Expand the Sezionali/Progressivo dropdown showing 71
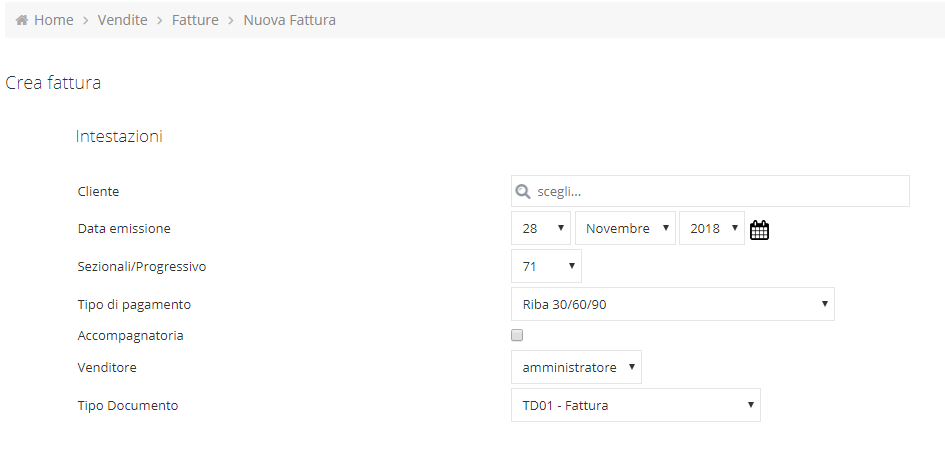945x450 pixels. click(x=546, y=266)
